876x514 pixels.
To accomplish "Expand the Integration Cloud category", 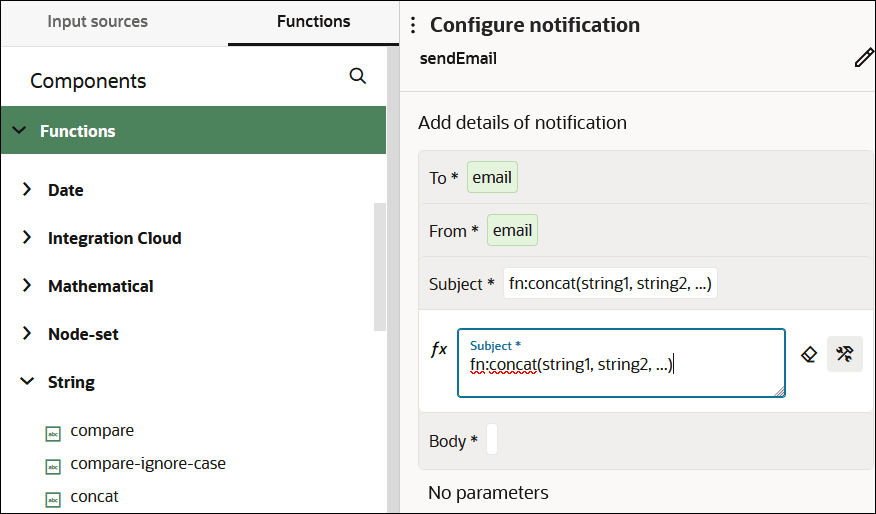I will 27,238.
